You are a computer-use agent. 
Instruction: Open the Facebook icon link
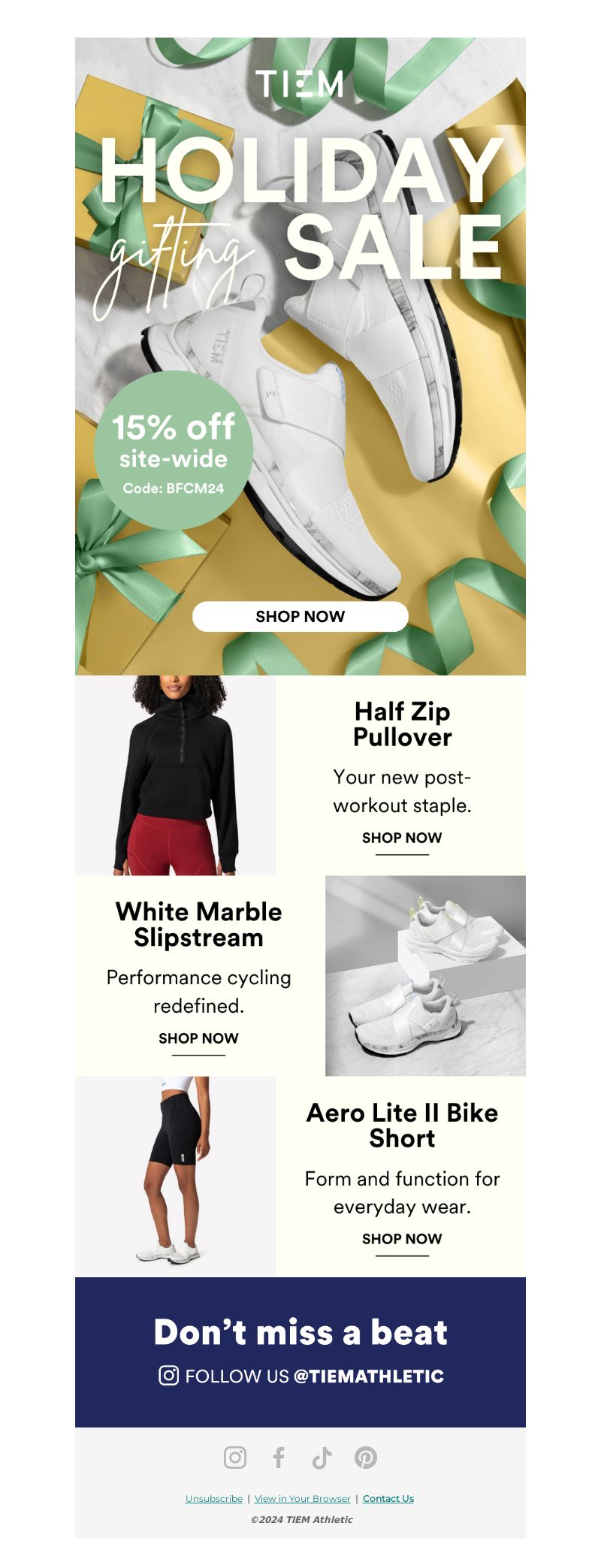click(x=279, y=1458)
